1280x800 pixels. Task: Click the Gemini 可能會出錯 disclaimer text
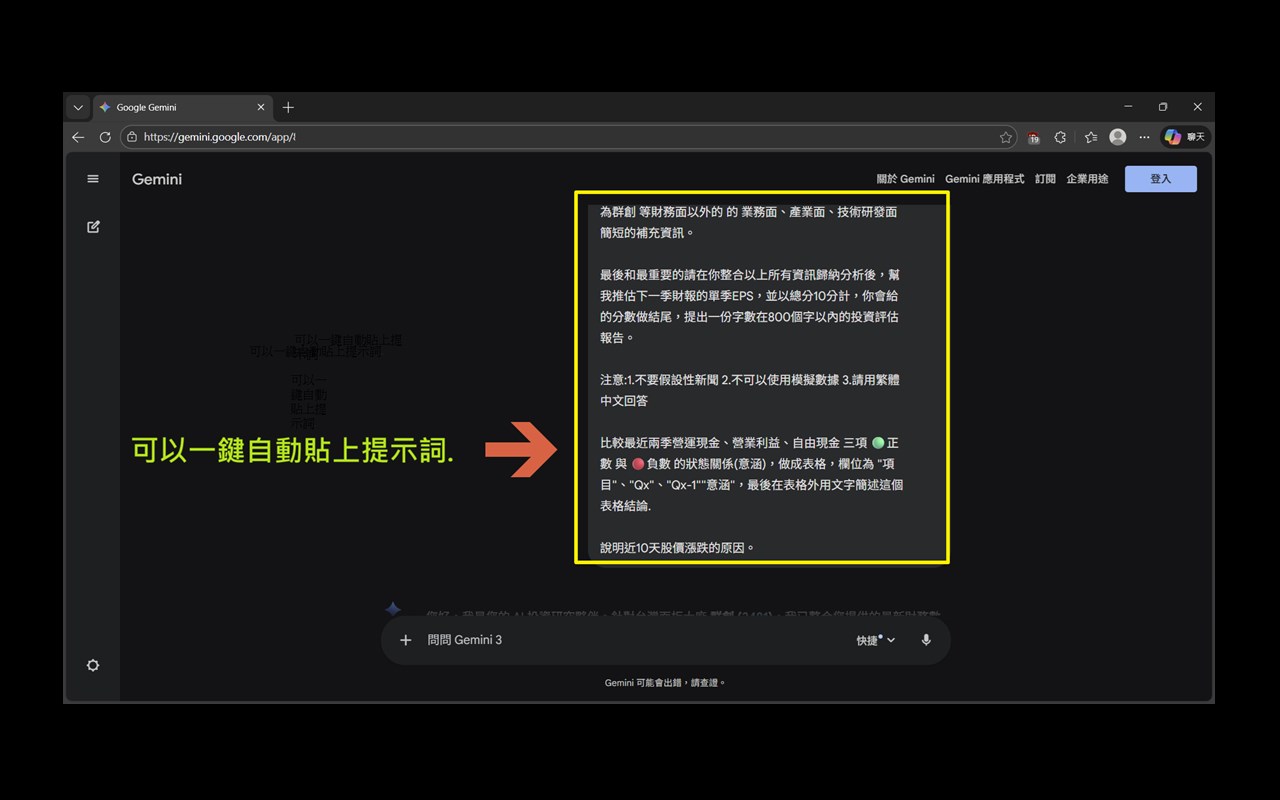coord(665,683)
